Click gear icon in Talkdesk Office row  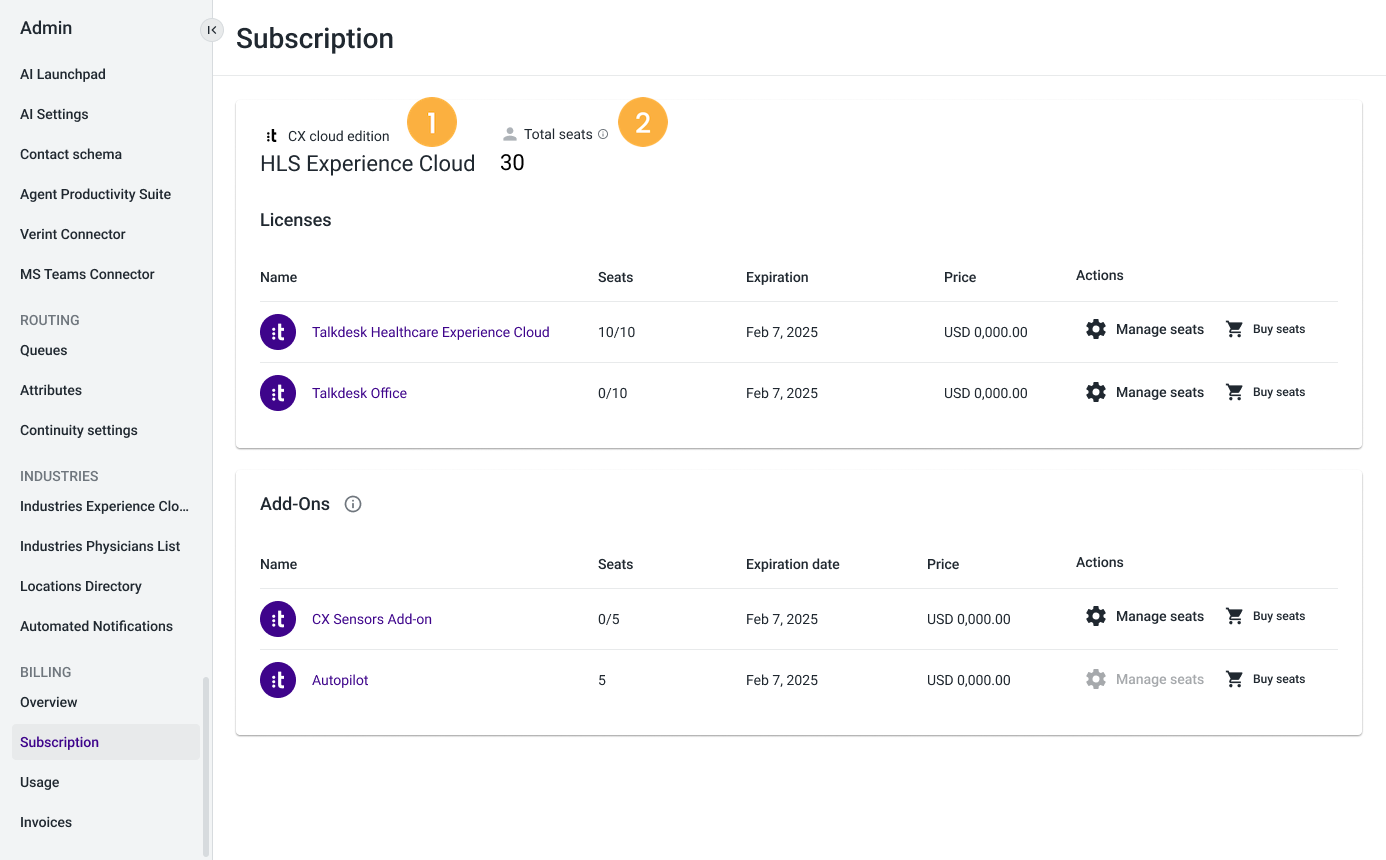tap(1096, 392)
